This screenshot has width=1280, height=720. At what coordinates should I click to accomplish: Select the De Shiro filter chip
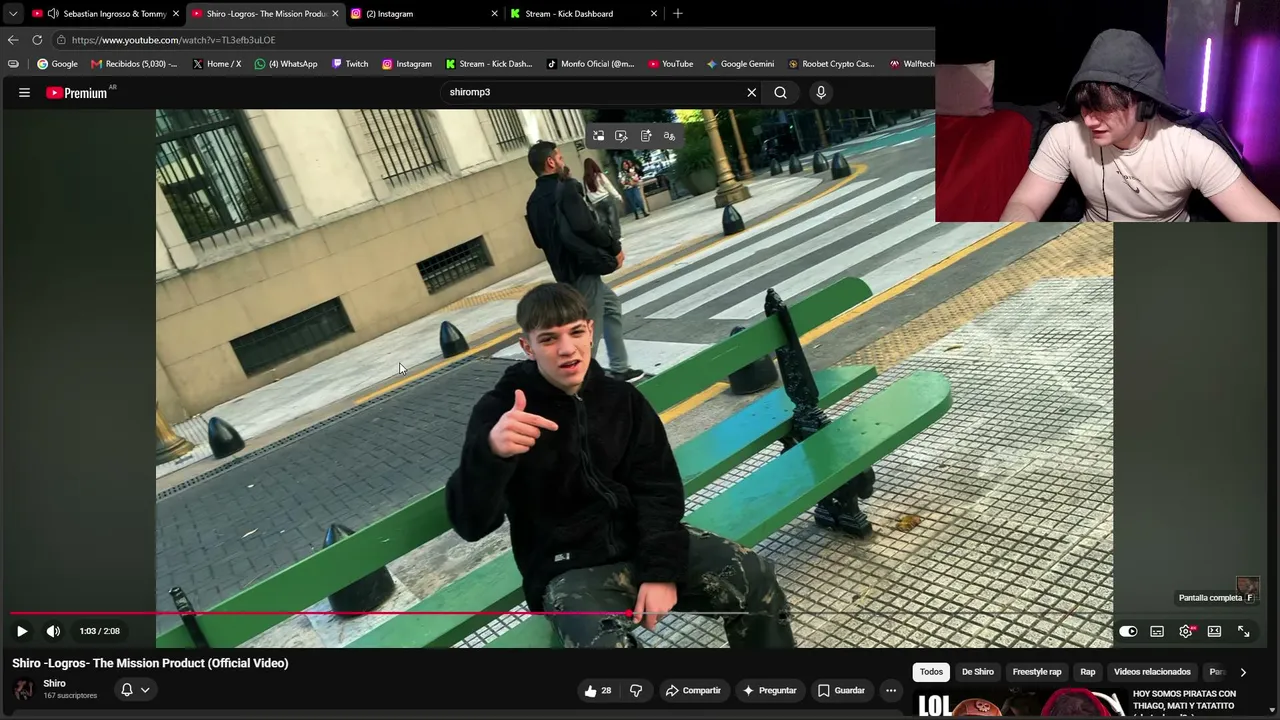[978, 672]
